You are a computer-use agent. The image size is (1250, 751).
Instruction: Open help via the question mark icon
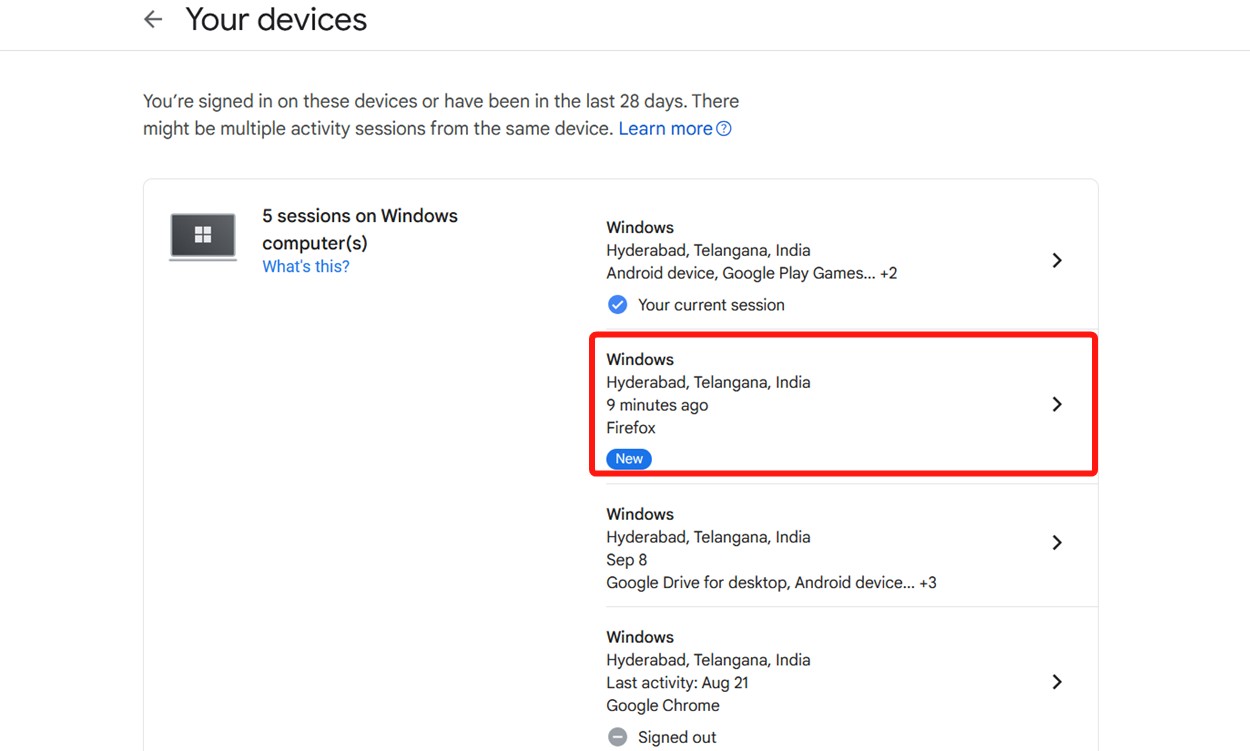(724, 128)
